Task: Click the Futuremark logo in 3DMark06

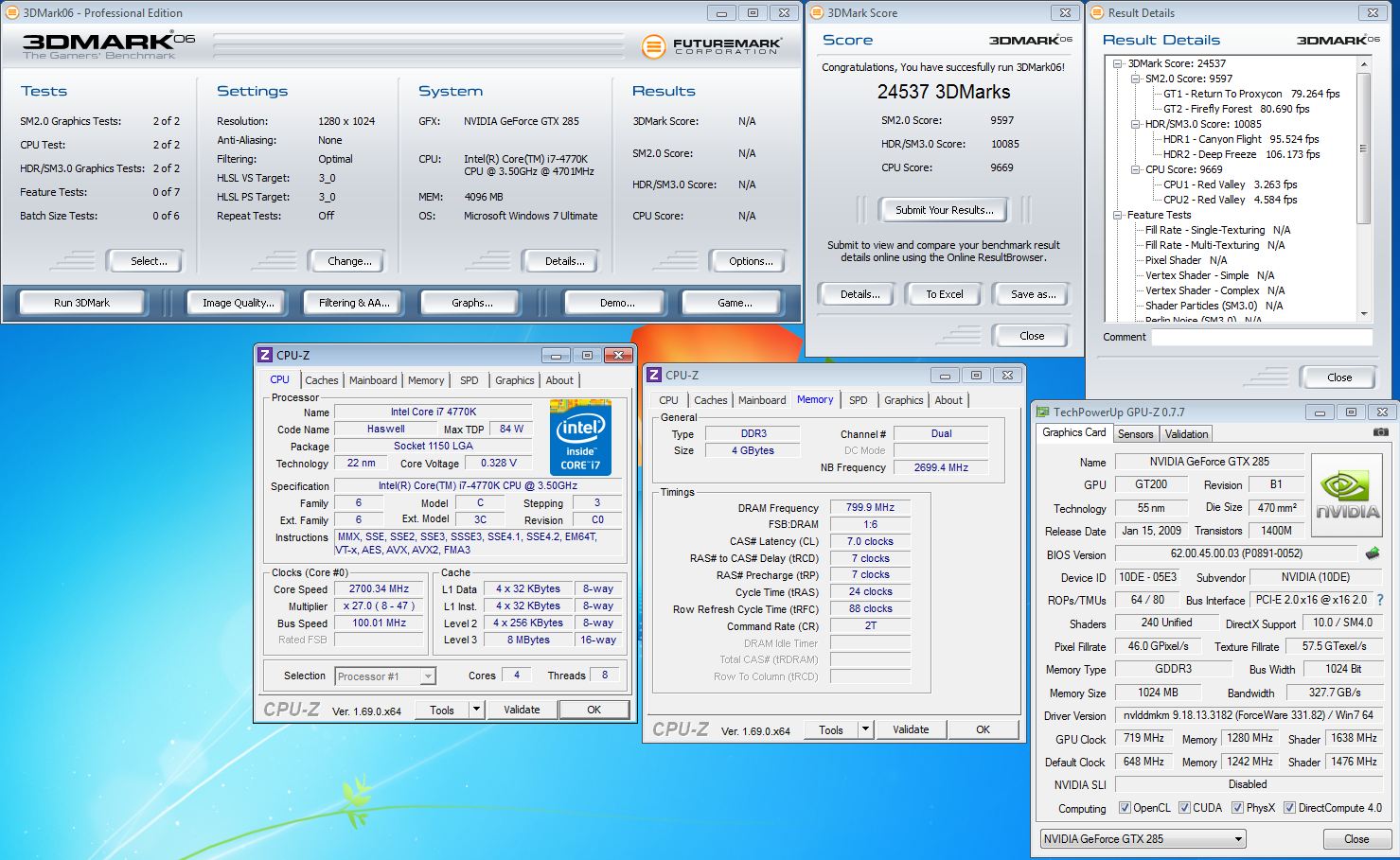Action: click(x=712, y=45)
